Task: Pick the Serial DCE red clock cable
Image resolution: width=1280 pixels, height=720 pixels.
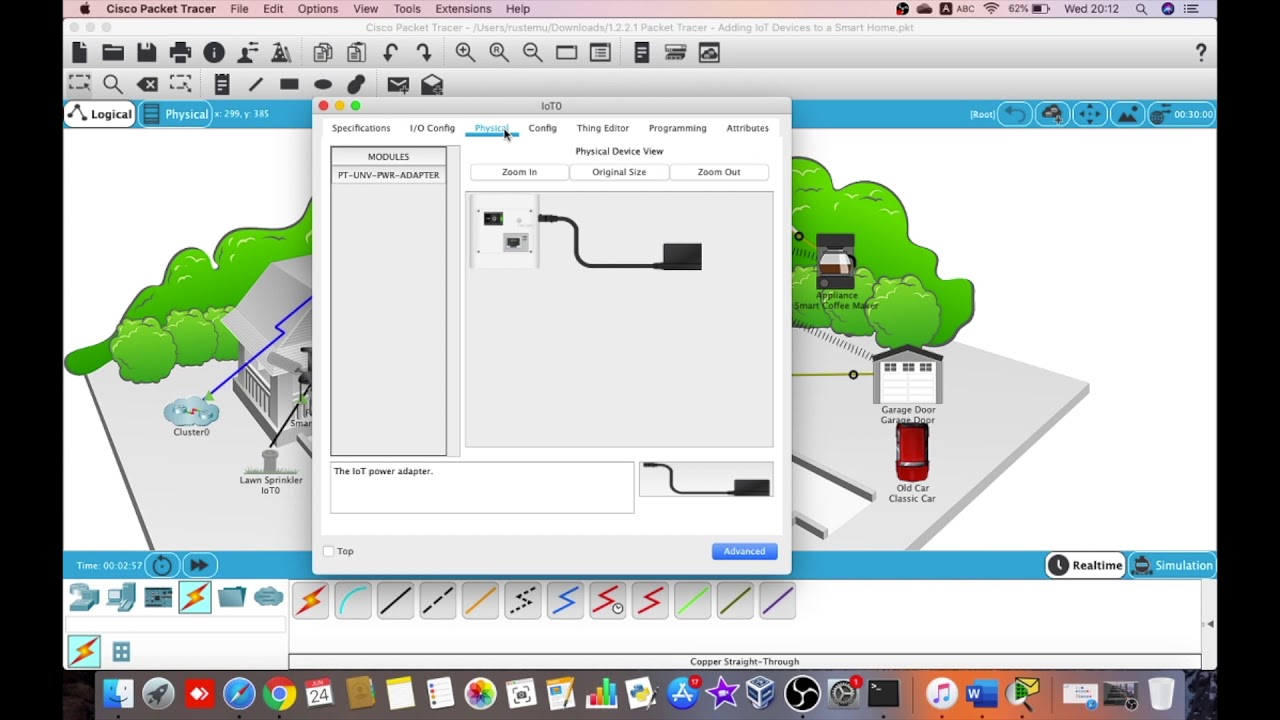Action: click(x=607, y=601)
